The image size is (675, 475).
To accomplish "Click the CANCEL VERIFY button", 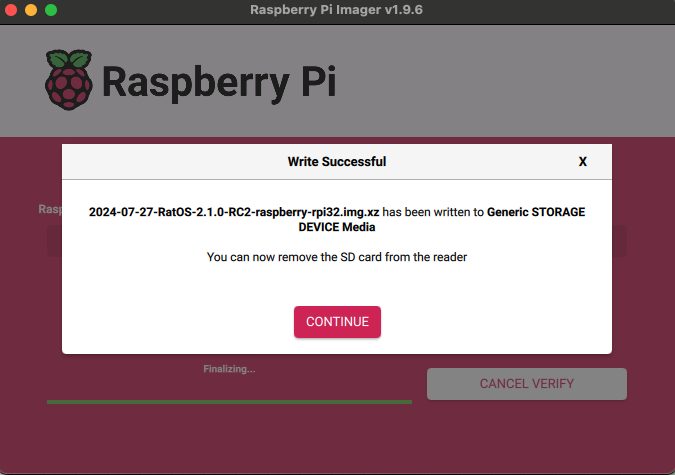I will [x=526, y=384].
